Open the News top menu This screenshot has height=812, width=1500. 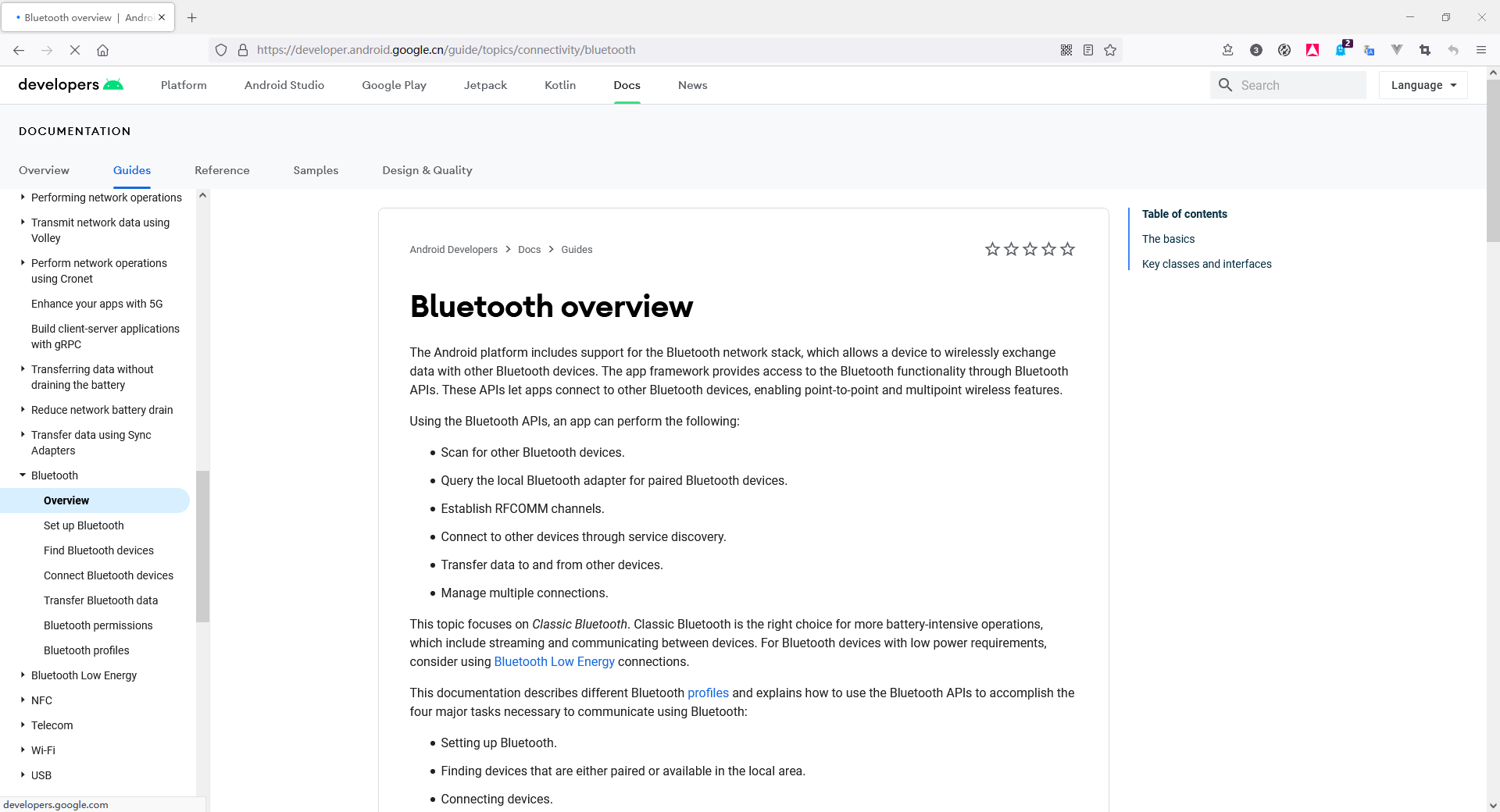coord(692,85)
